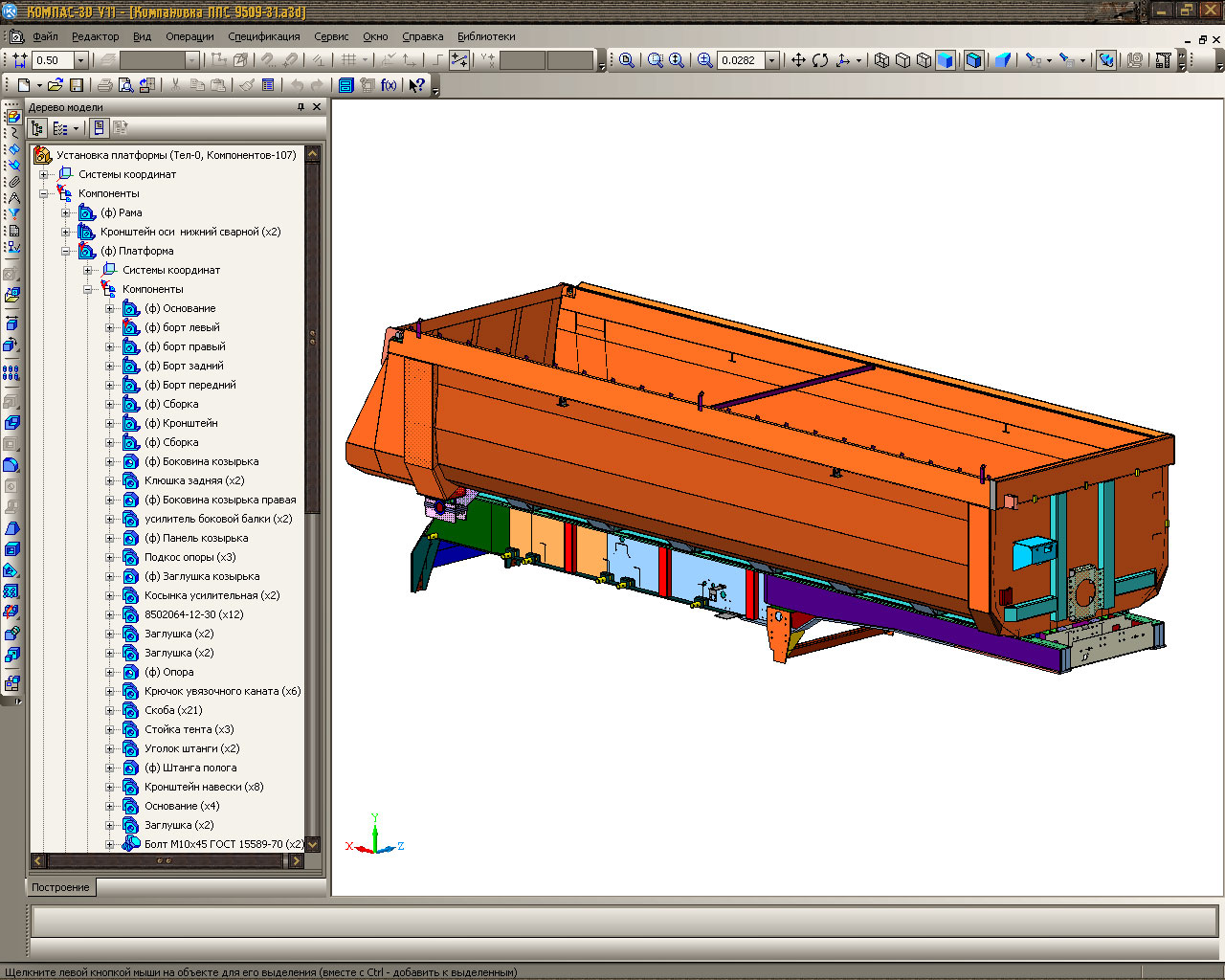Open the Операции menu
1225x980 pixels.
coord(189,36)
